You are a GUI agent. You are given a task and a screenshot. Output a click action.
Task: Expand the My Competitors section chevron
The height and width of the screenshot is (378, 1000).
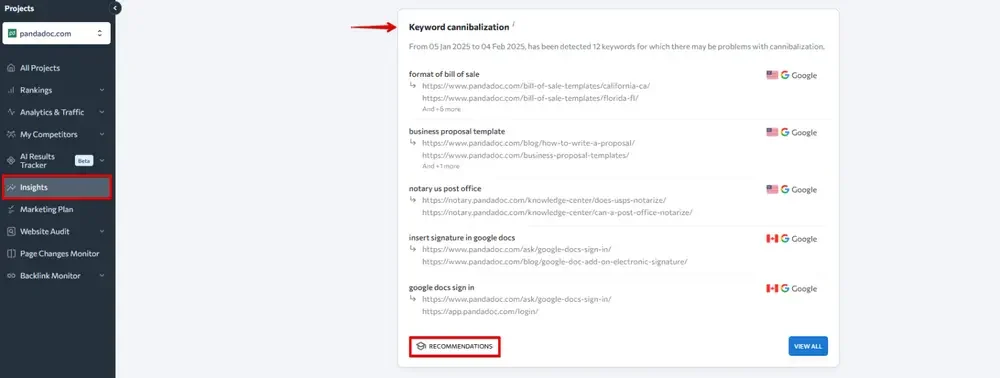tap(102, 134)
